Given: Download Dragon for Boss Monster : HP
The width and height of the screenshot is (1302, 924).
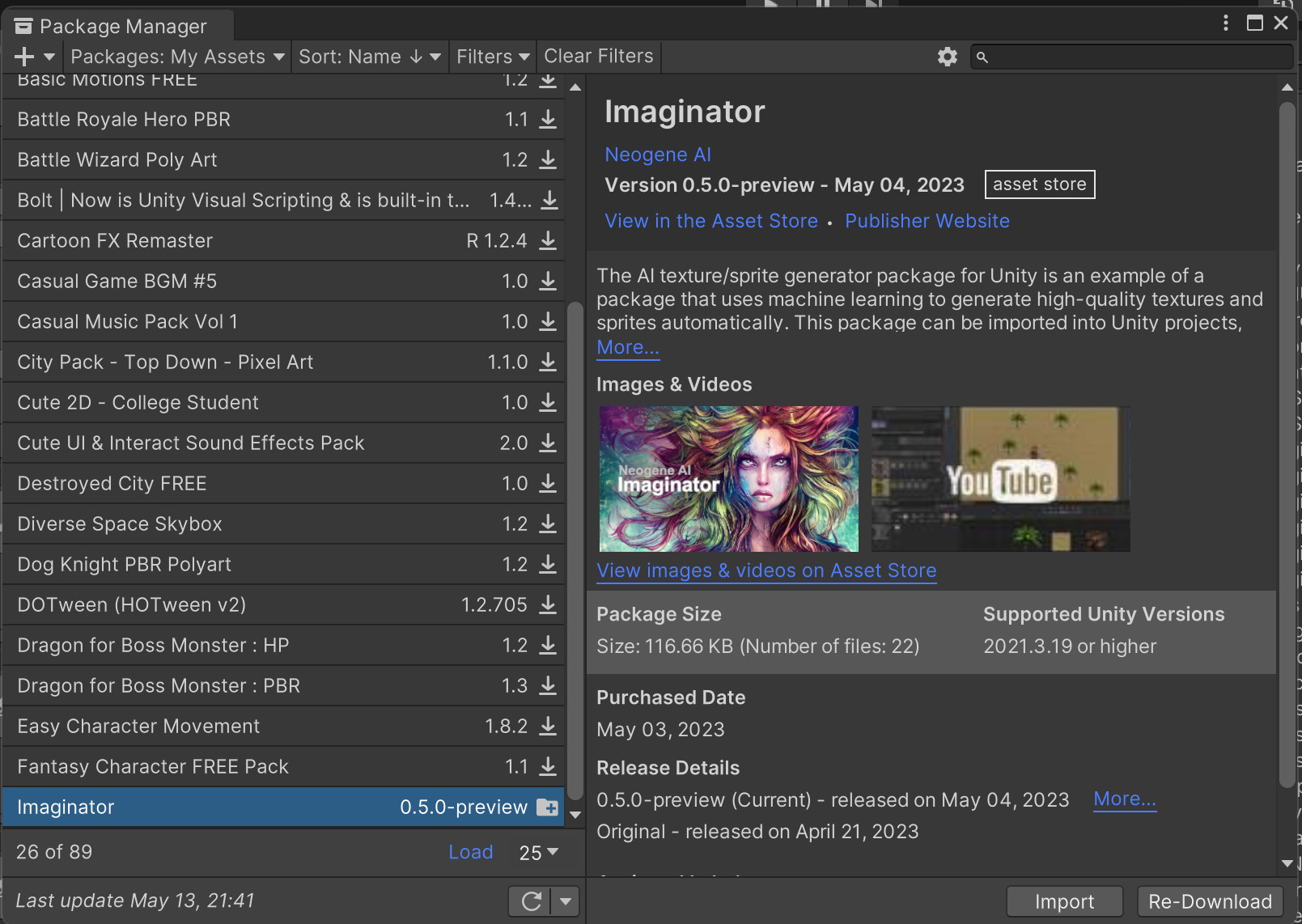Looking at the screenshot, I should [x=548, y=645].
